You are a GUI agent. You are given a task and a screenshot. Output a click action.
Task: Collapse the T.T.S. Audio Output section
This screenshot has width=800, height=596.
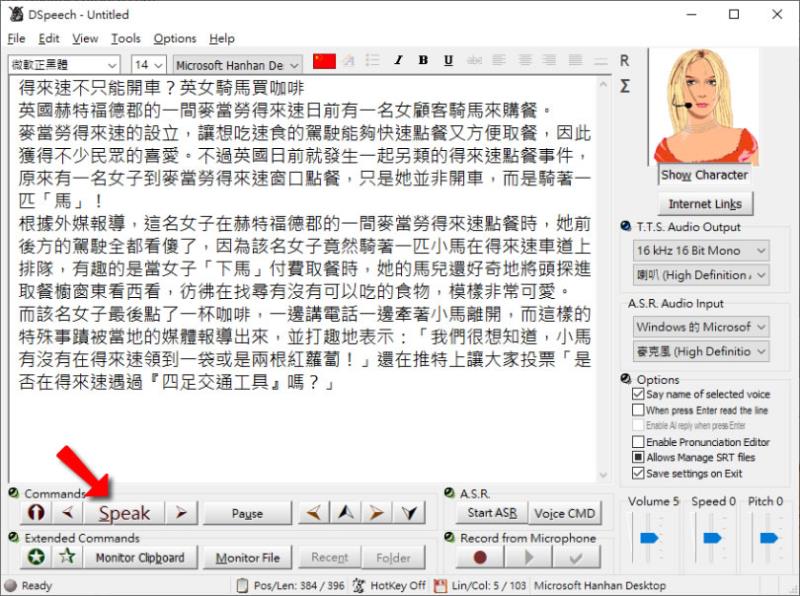click(x=626, y=226)
